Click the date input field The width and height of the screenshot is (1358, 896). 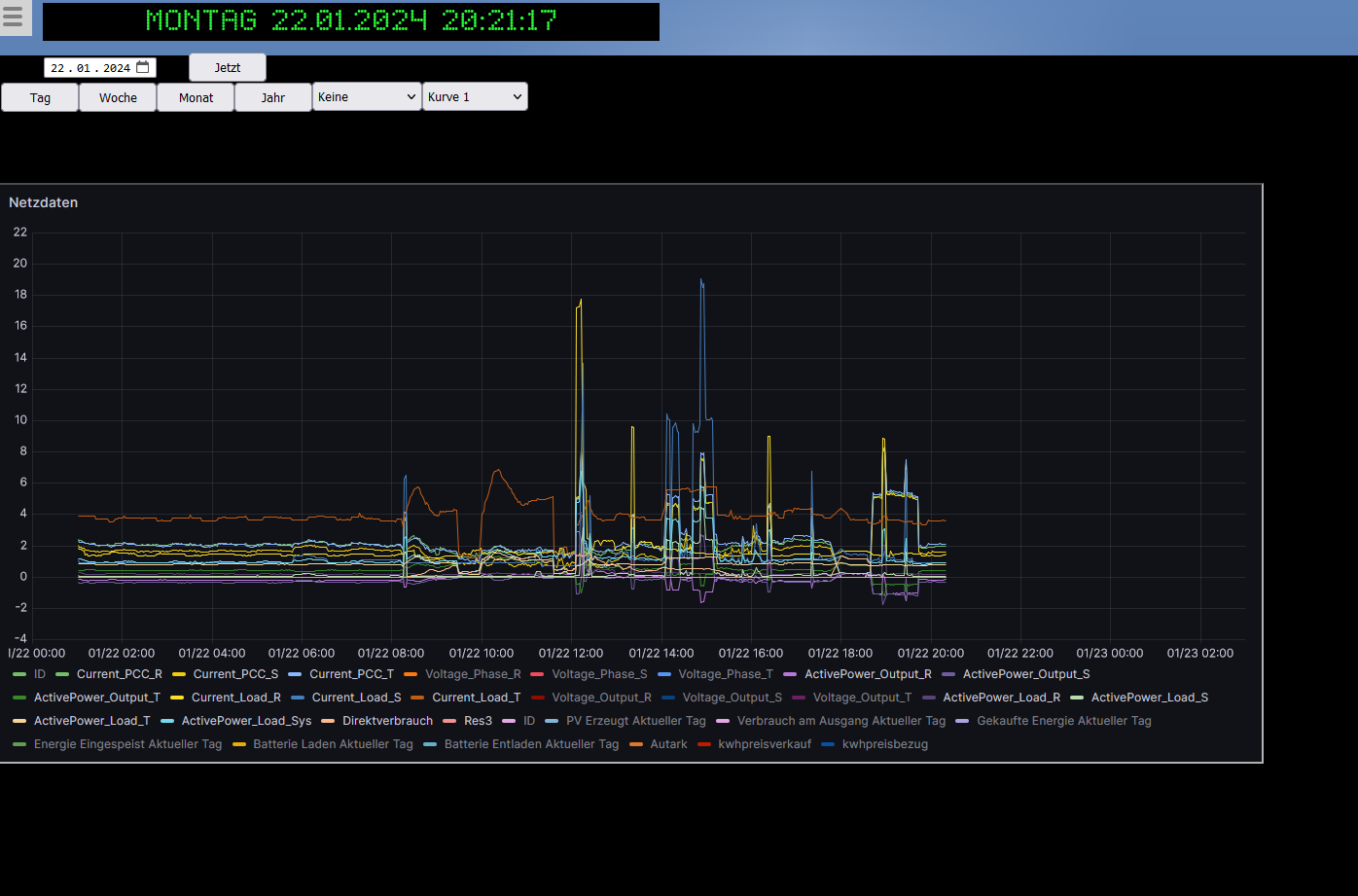tap(89, 68)
